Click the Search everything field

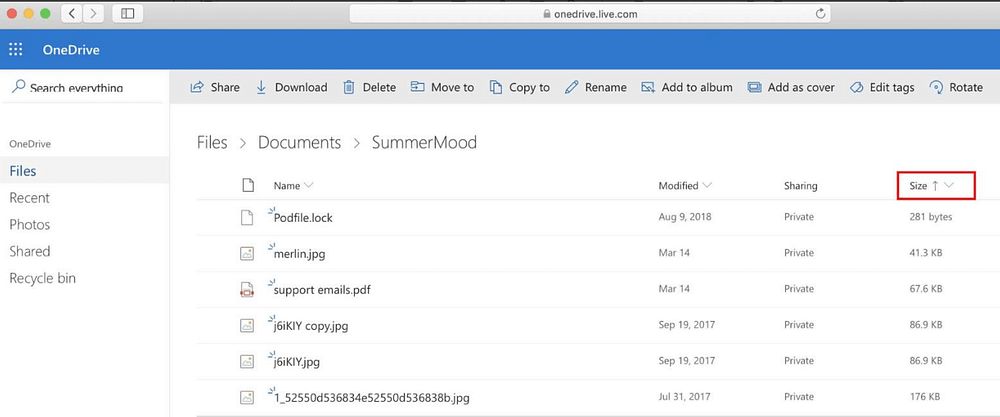coord(77,87)
